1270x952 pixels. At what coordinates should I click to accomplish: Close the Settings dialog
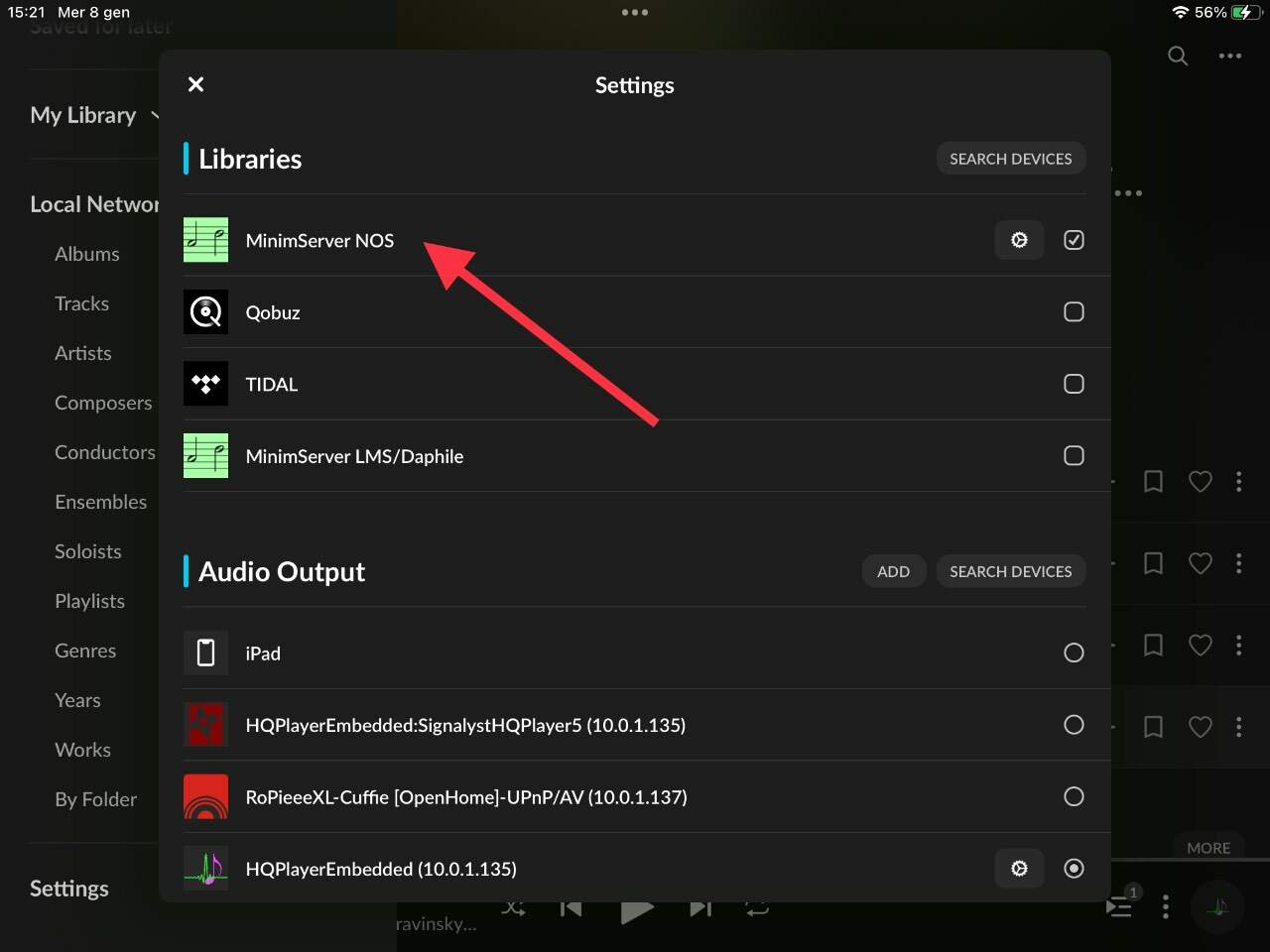196,84
